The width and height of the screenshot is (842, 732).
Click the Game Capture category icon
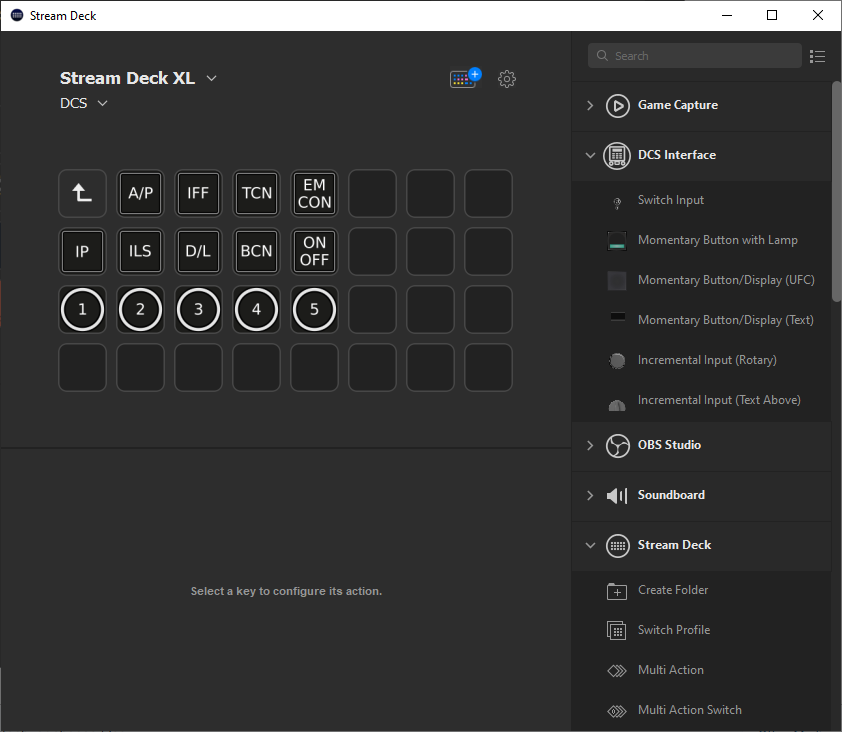click(618, 105)
